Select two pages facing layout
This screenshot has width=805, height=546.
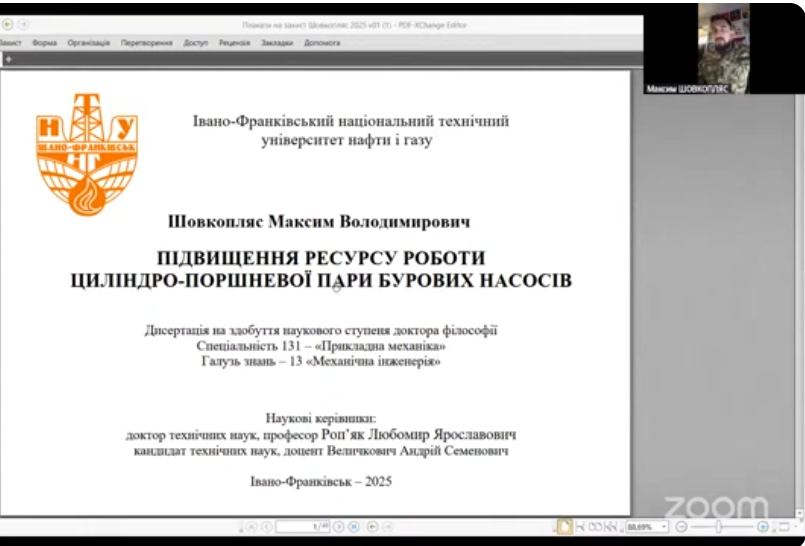tap(595, 527)
